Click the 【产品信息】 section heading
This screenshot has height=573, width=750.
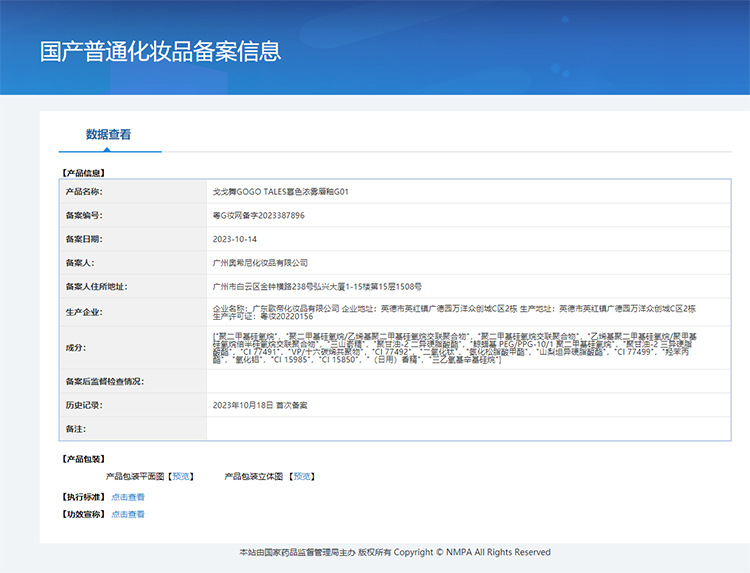click(83, 172)
